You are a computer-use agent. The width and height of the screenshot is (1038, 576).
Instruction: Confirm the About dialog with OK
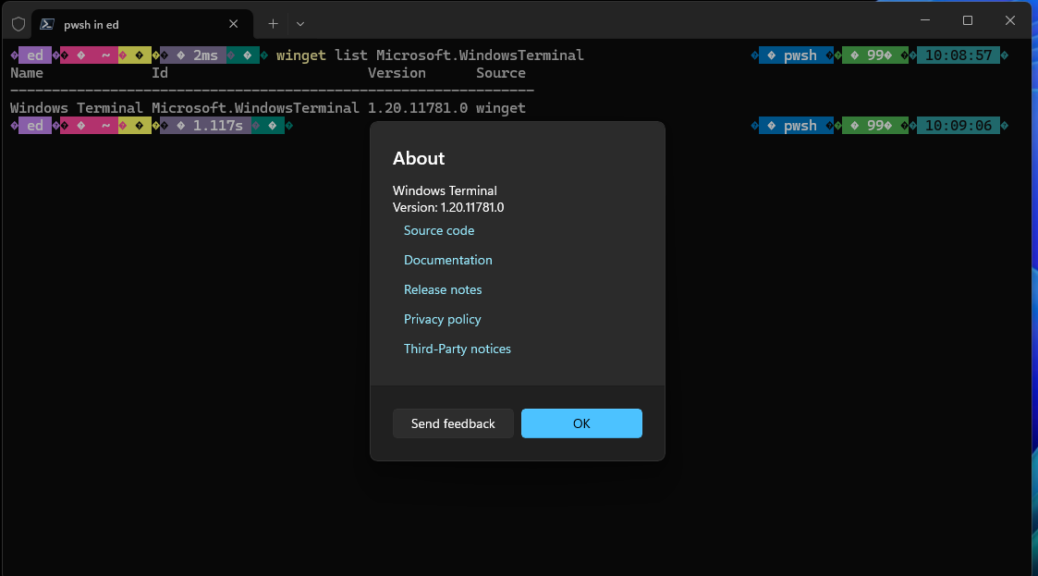tap(581, 424)
